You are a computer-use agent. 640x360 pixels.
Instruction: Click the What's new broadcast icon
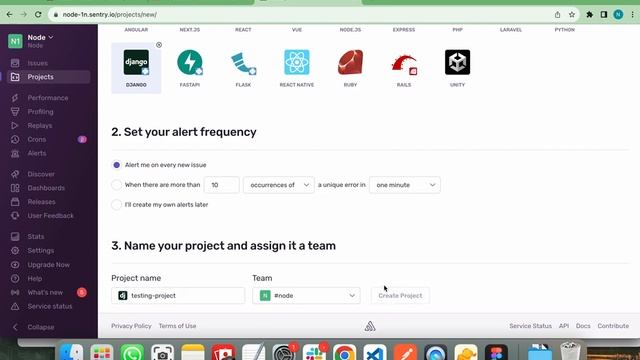point(15,293)
